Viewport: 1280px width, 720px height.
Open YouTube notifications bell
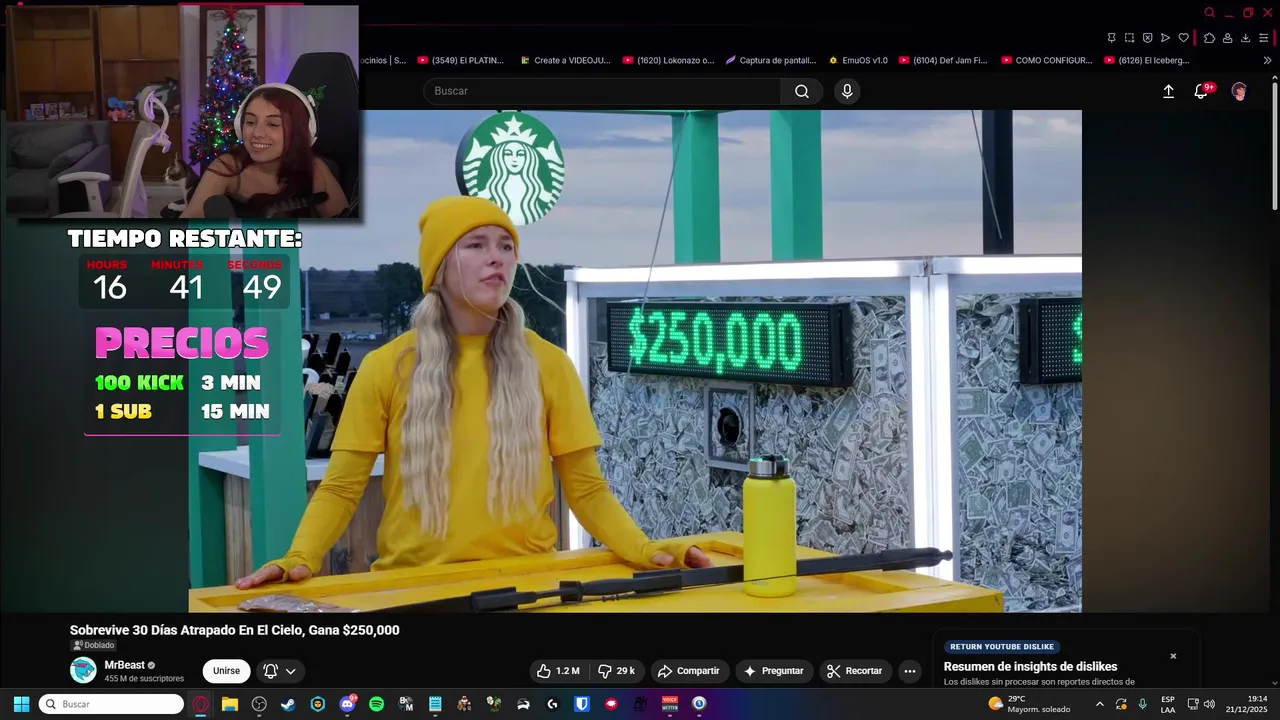pos(1203,91)
